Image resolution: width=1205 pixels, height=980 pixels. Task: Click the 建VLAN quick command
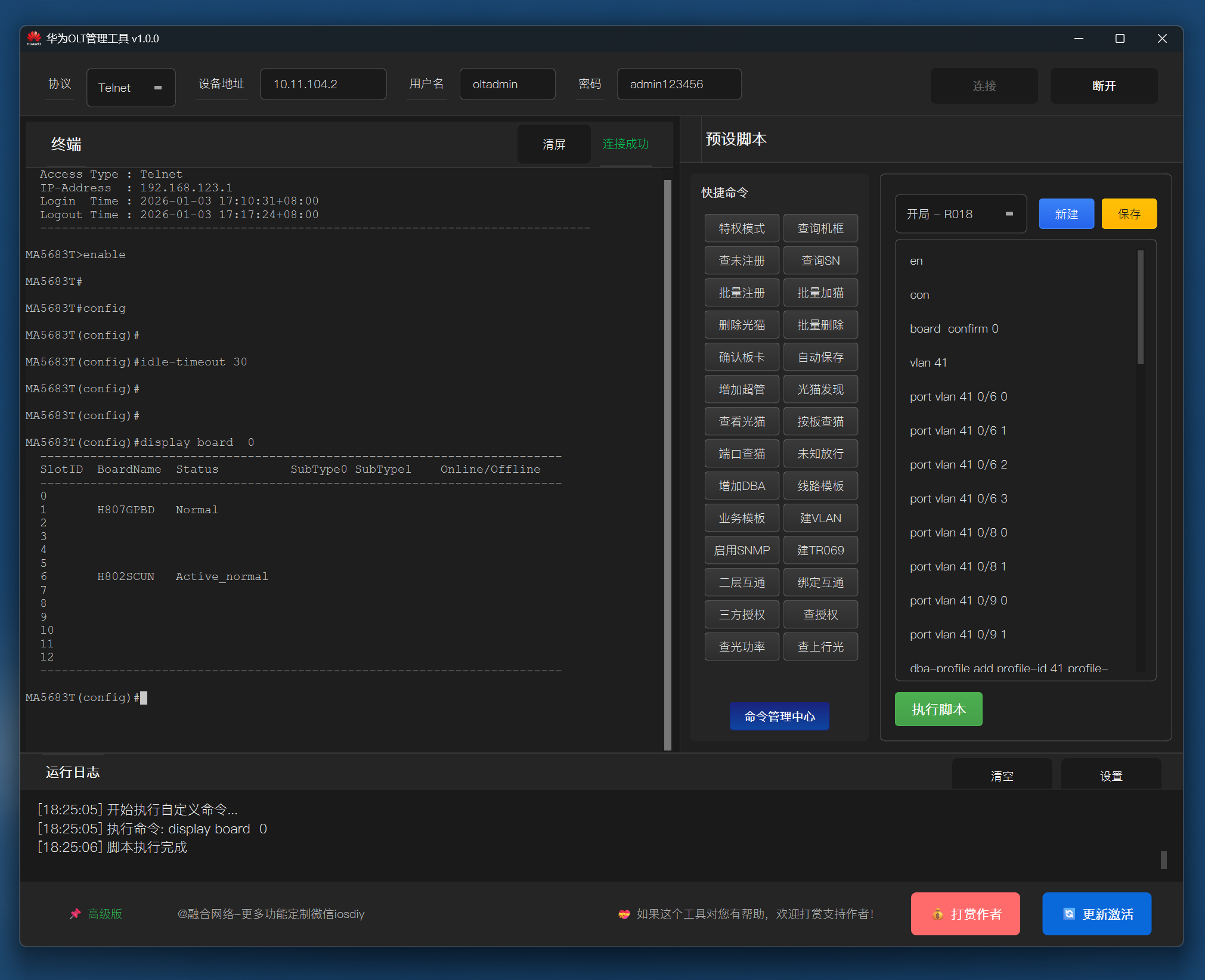coord(820,518)
